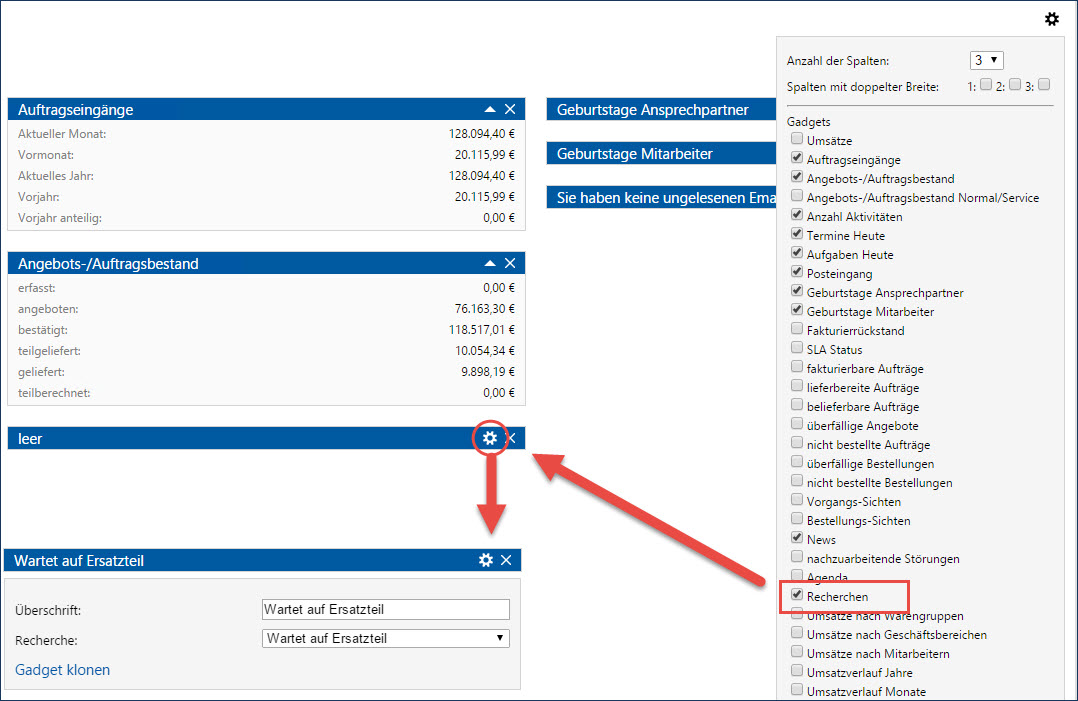Viewport: 1078px width, 701px height.
Task: Open settings of the leer gadget
Action: [x=489, y=438]
